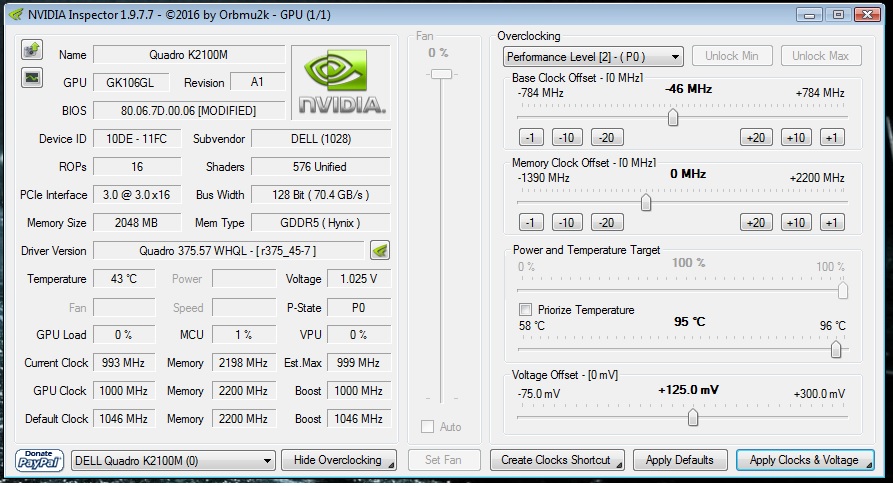
Task: Click -20 under Memory Clock Offset
Action: pyautogui.click(x=607, y=222)
